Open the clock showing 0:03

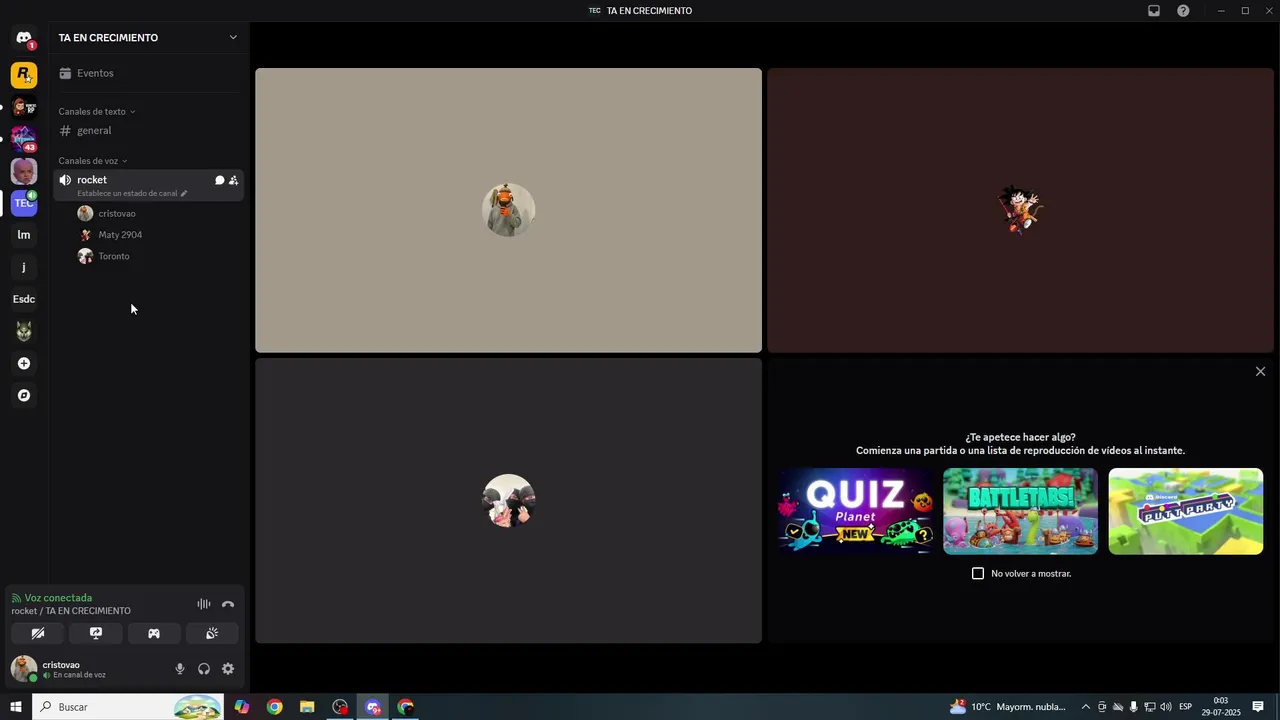click(1221, 707)
